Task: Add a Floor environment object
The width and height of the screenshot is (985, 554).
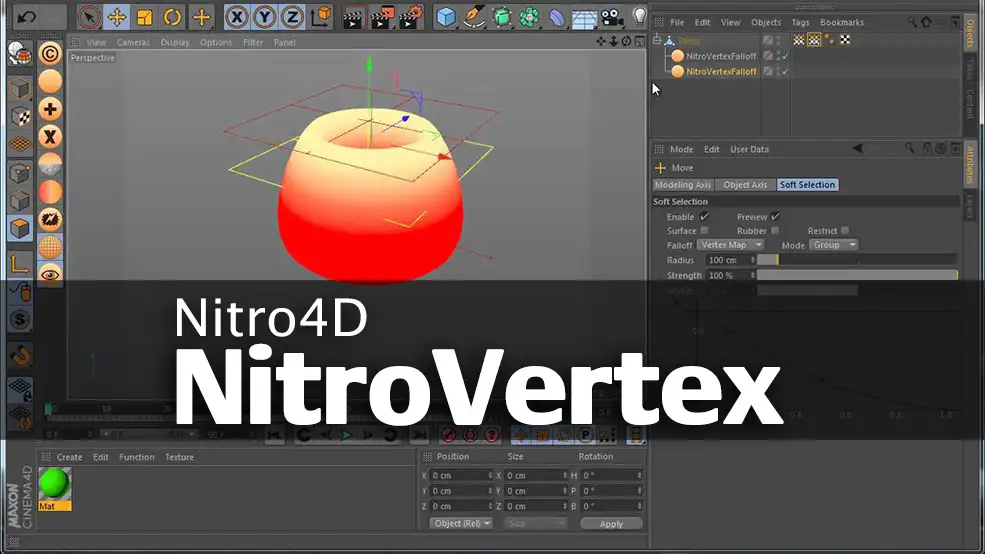Action: pos(584,18)
